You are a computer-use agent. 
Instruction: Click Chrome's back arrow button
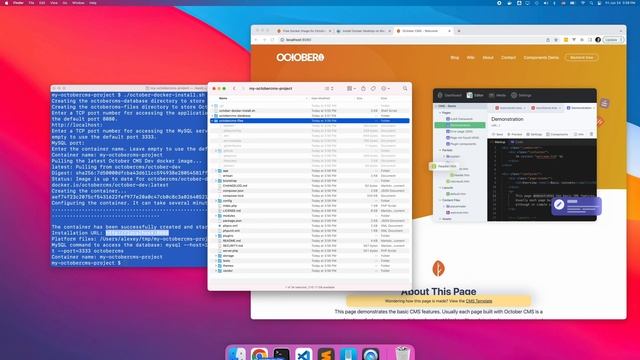point(256,40)
